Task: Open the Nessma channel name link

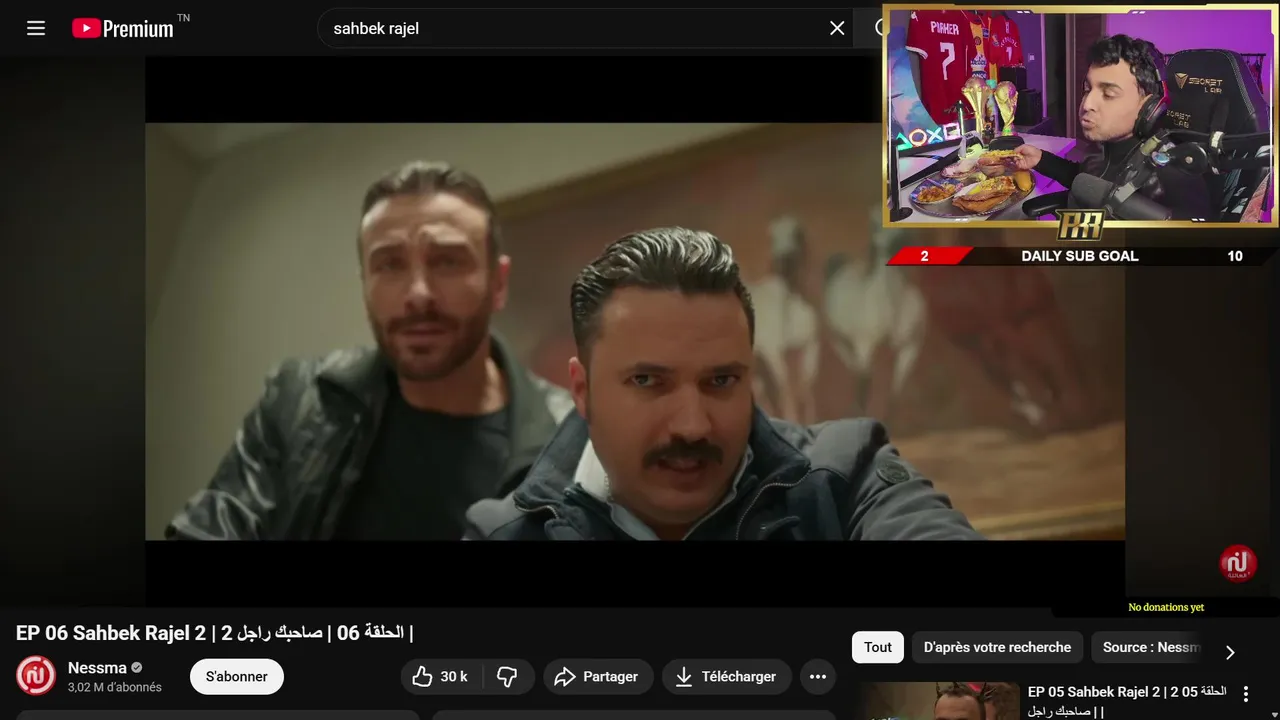Action: pos(97,667)
